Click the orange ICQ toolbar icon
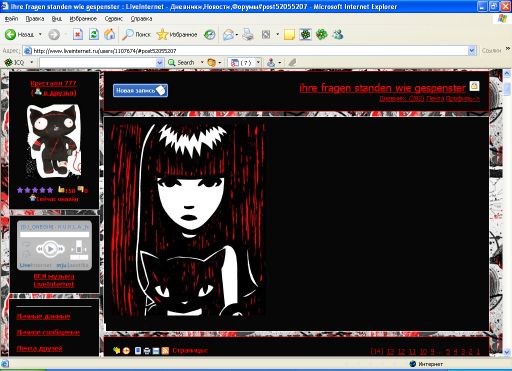 tap(212, 62)
